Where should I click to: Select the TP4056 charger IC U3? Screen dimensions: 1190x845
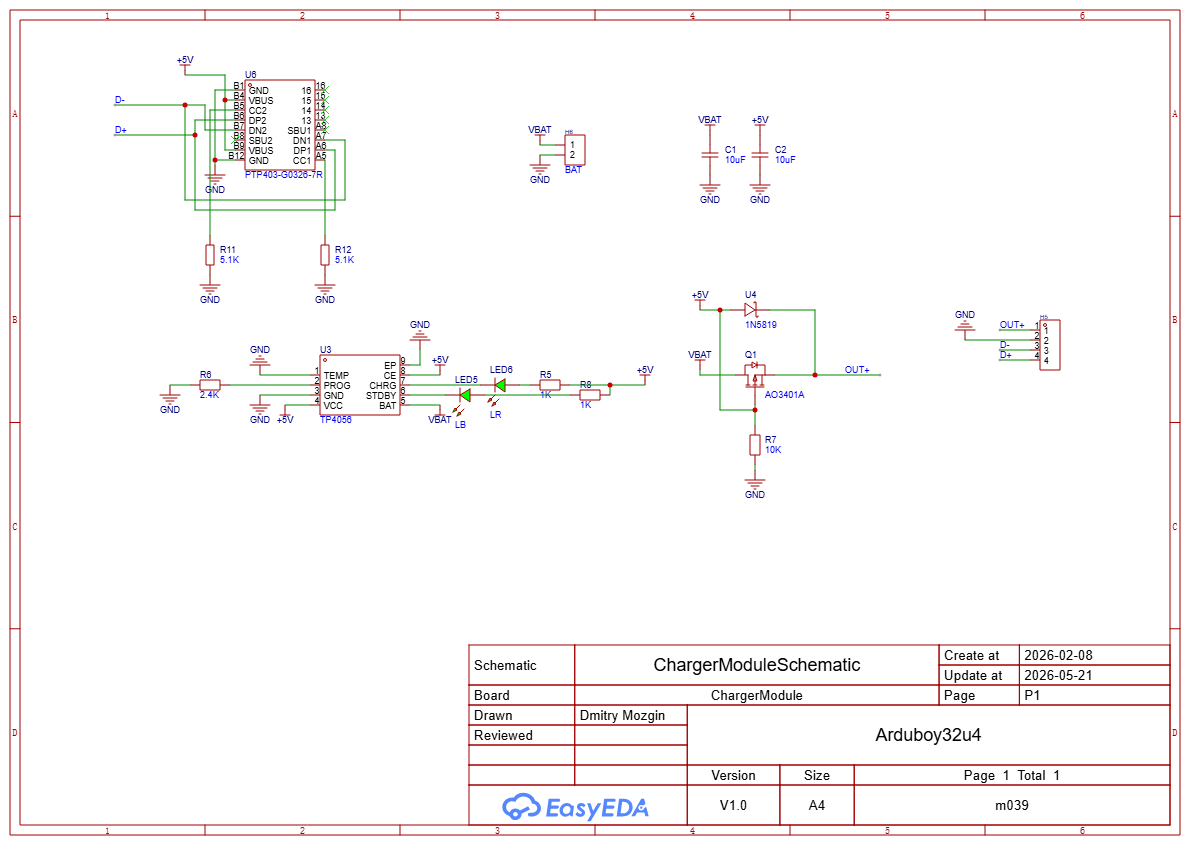[x=360, y=385]
